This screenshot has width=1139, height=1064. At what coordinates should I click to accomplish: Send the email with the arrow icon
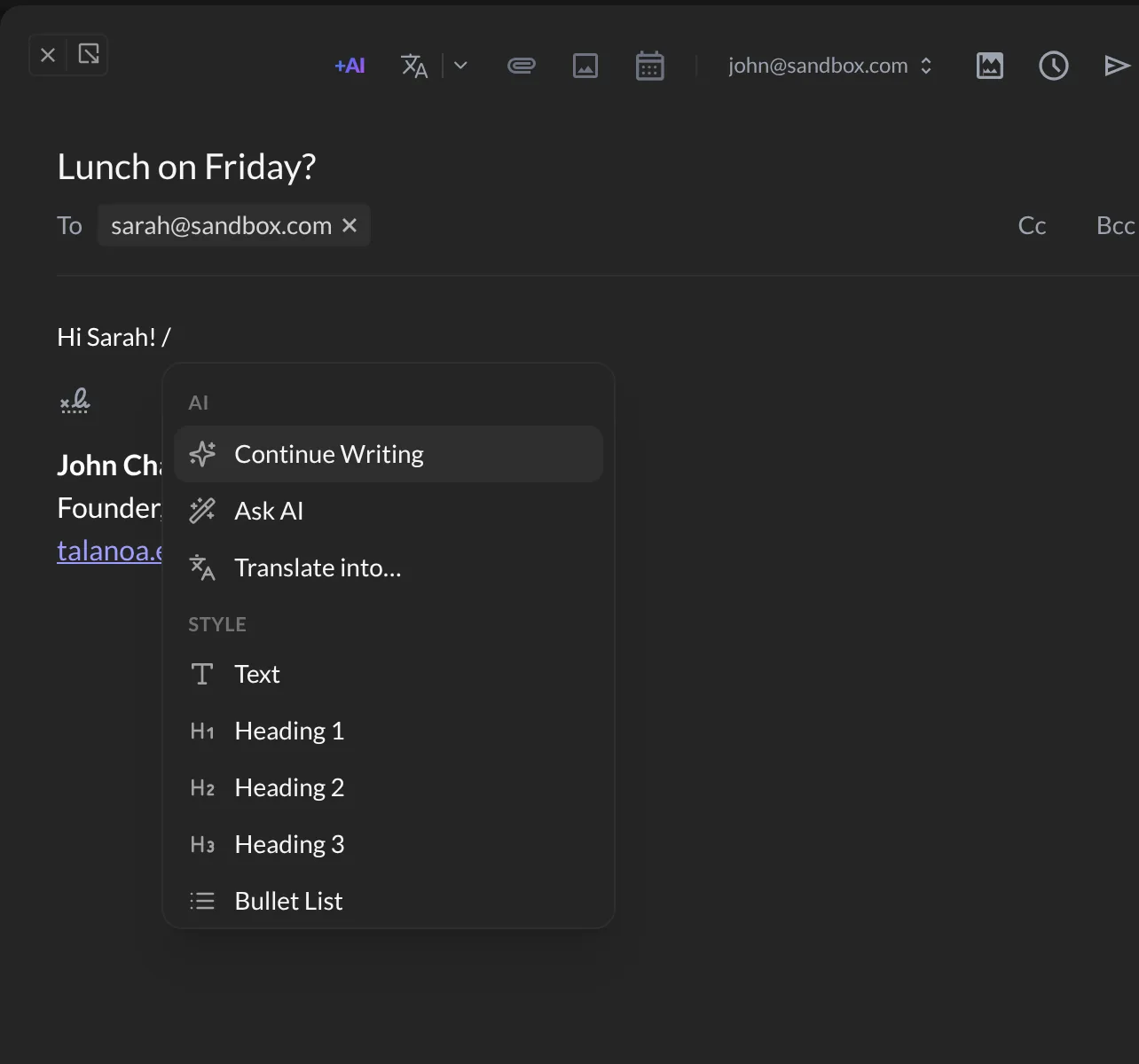pos(1118,66)
